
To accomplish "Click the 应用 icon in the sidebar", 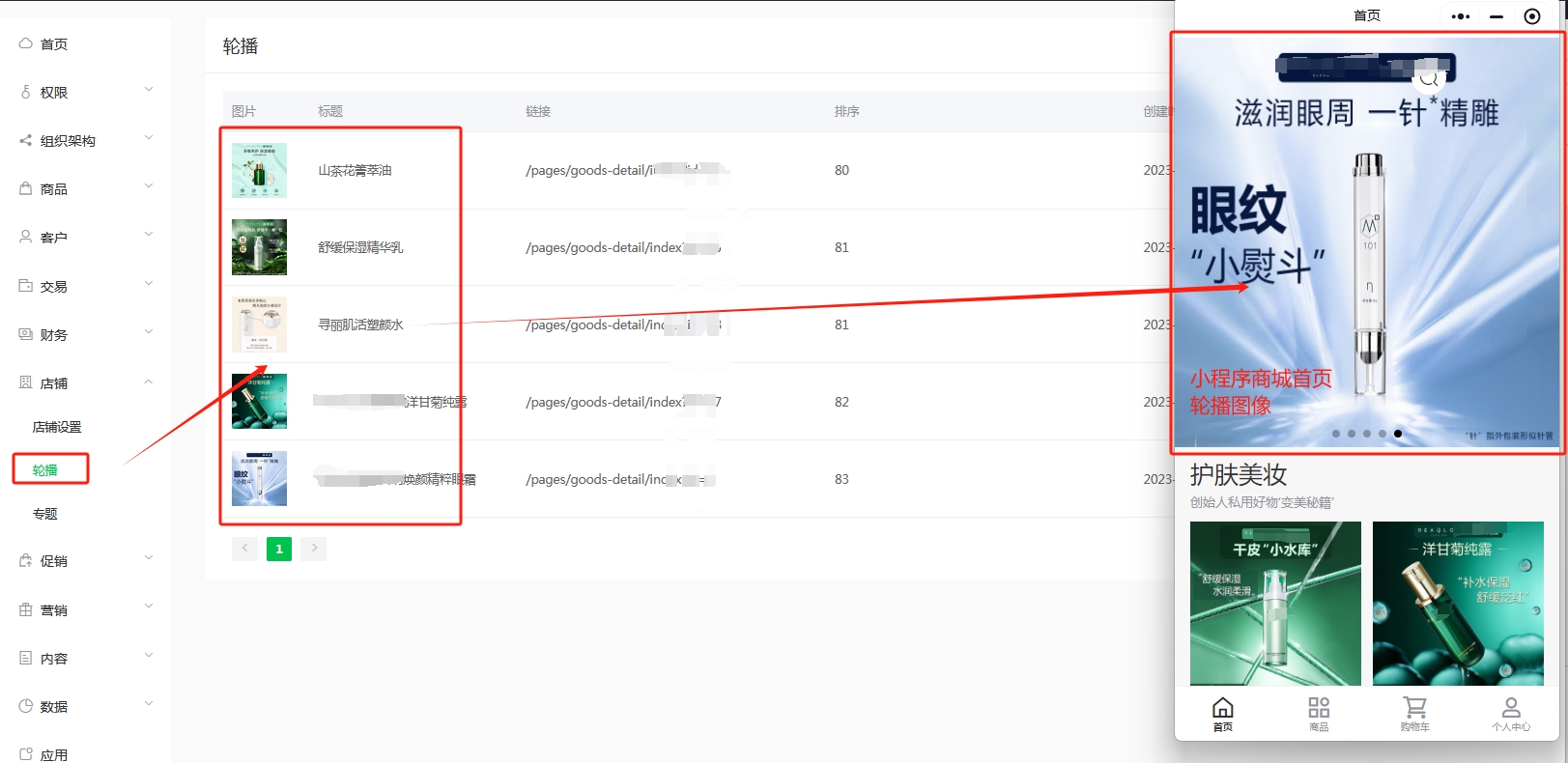I will pyautogui.click(x=26, y=754).
